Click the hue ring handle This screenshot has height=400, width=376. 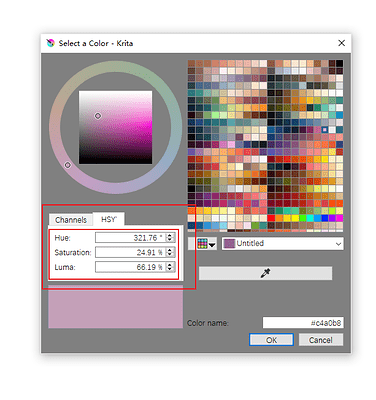pos(68,165)
